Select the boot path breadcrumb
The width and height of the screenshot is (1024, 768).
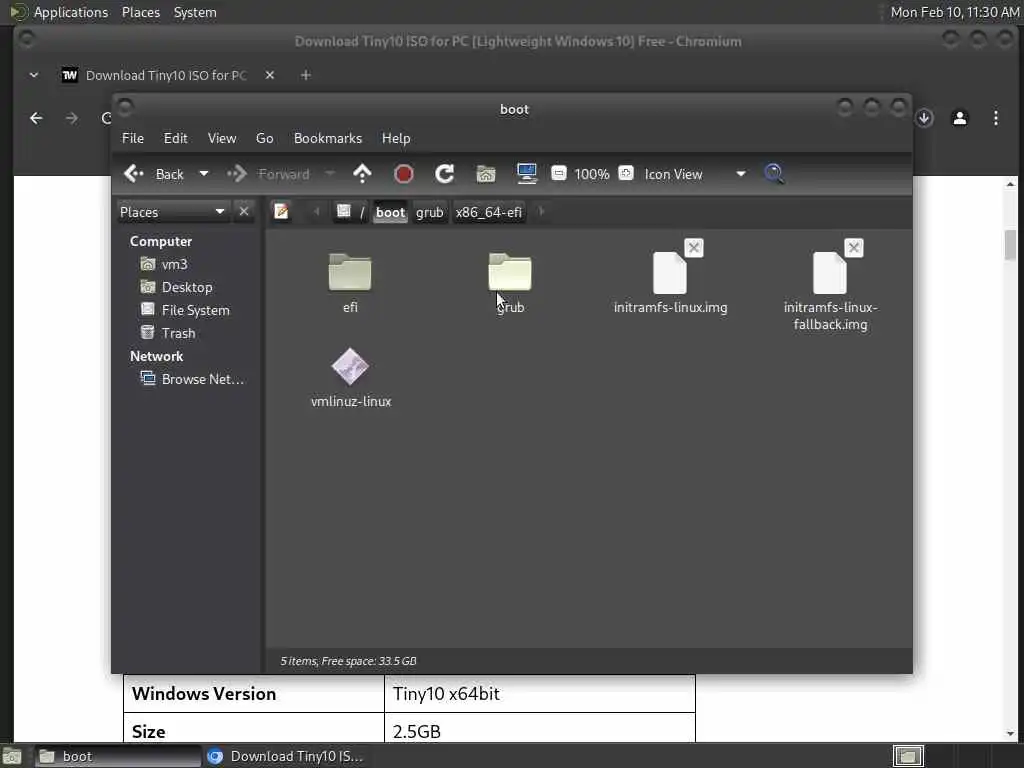pyautogui.click(x=391, y=212)
